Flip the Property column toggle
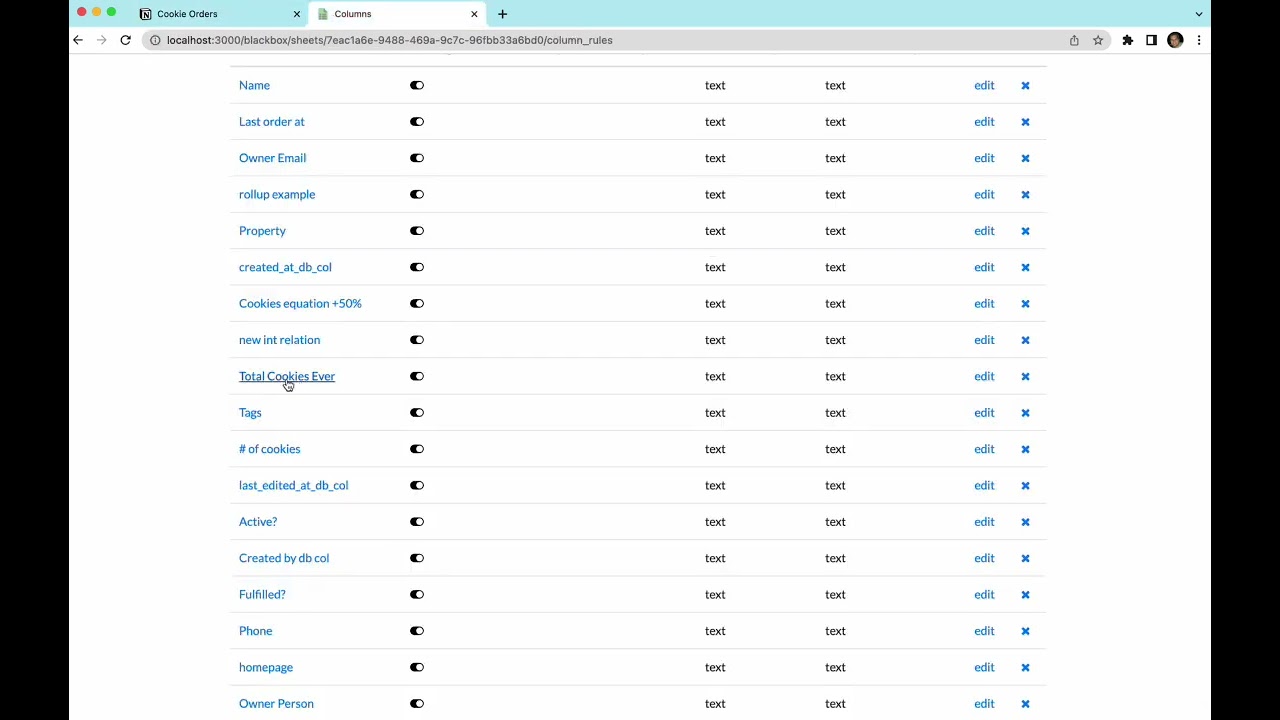 (x=417, y=231)
